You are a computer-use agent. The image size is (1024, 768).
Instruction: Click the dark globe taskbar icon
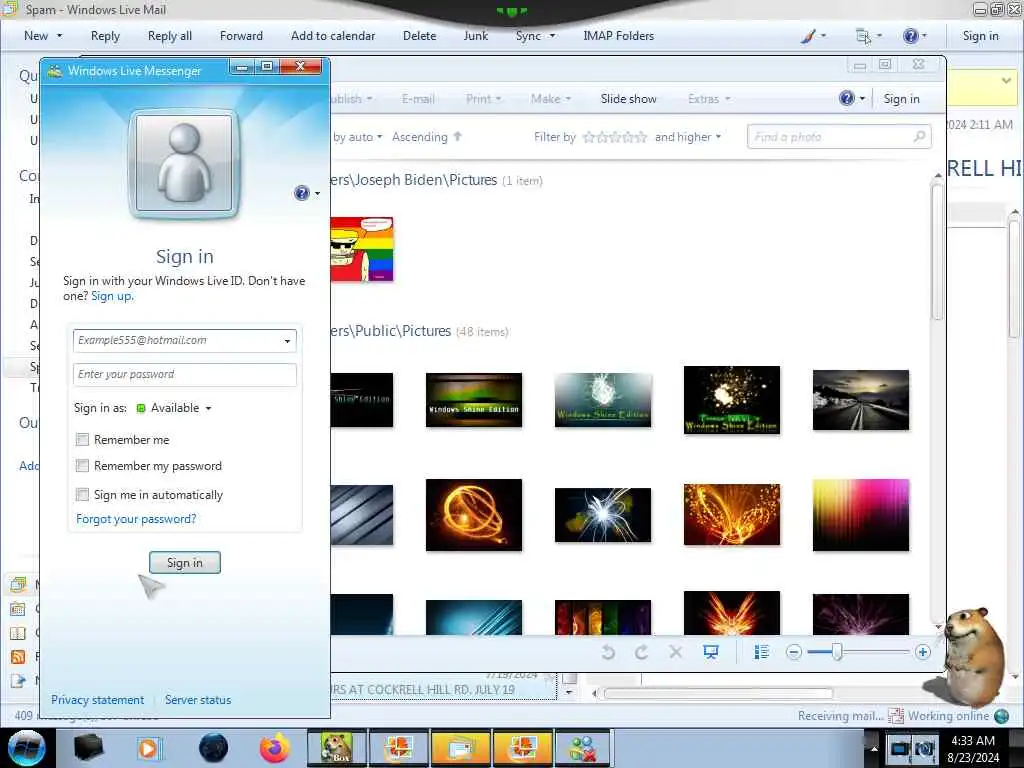[214, 748]
